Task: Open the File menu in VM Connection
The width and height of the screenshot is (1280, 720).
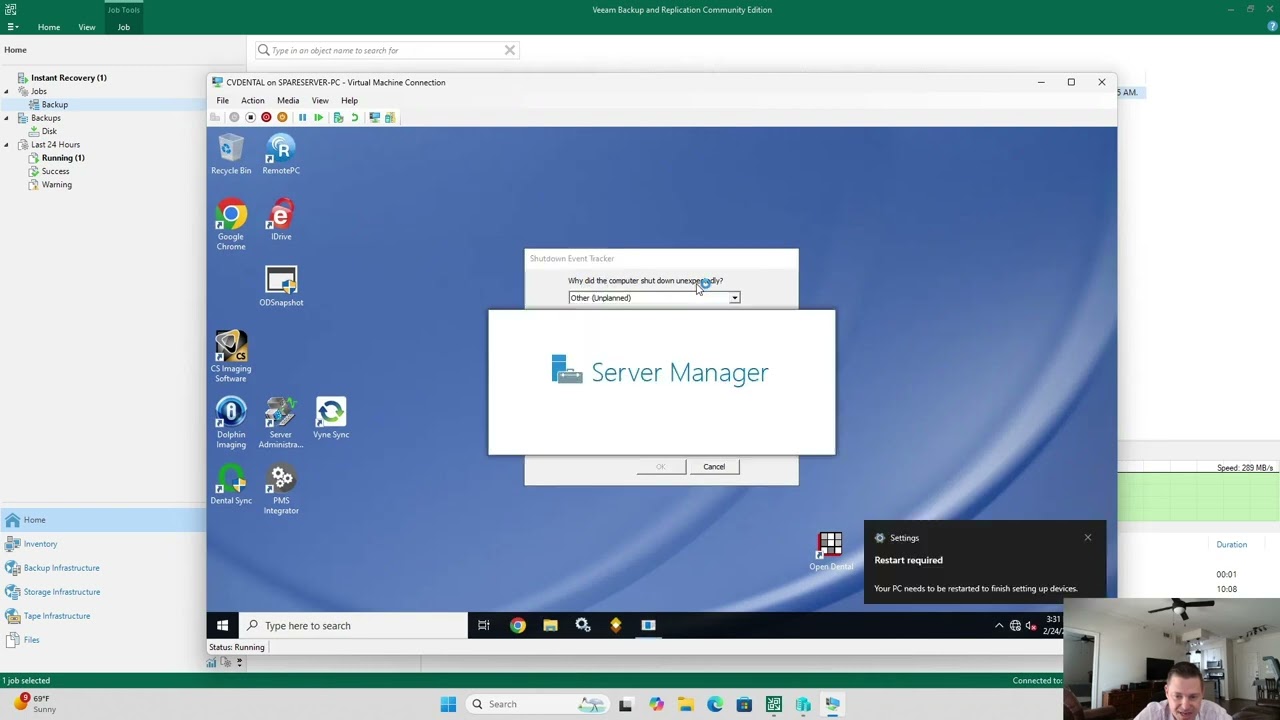Action: (x=222, y=100)
